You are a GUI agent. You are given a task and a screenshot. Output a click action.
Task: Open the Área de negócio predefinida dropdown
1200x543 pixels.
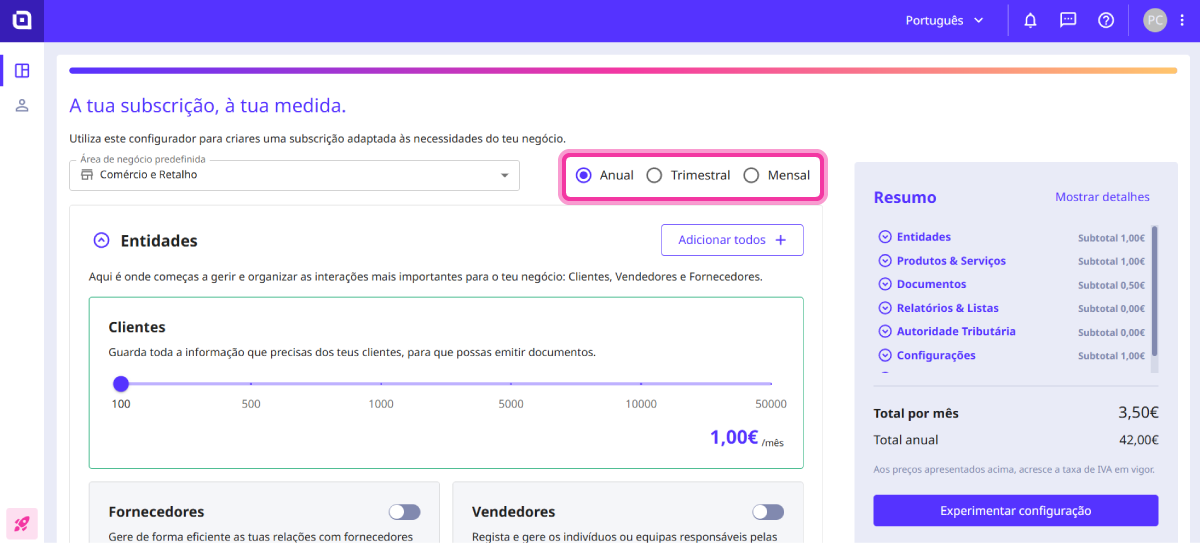click(295, 175)
